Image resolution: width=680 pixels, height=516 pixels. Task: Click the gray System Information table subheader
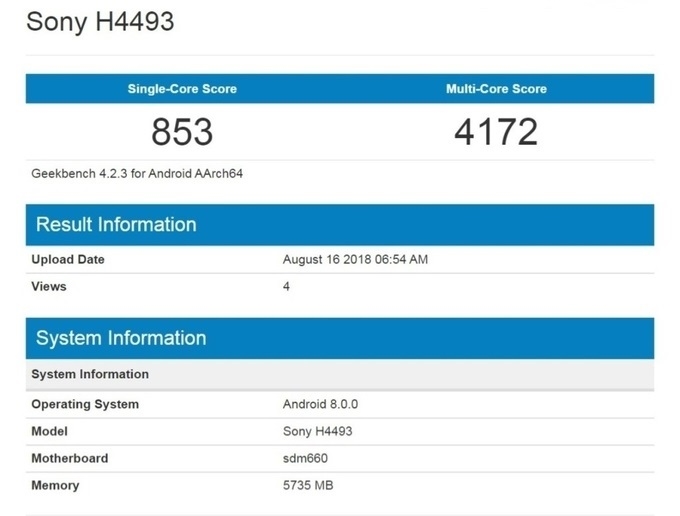(90, 374)
